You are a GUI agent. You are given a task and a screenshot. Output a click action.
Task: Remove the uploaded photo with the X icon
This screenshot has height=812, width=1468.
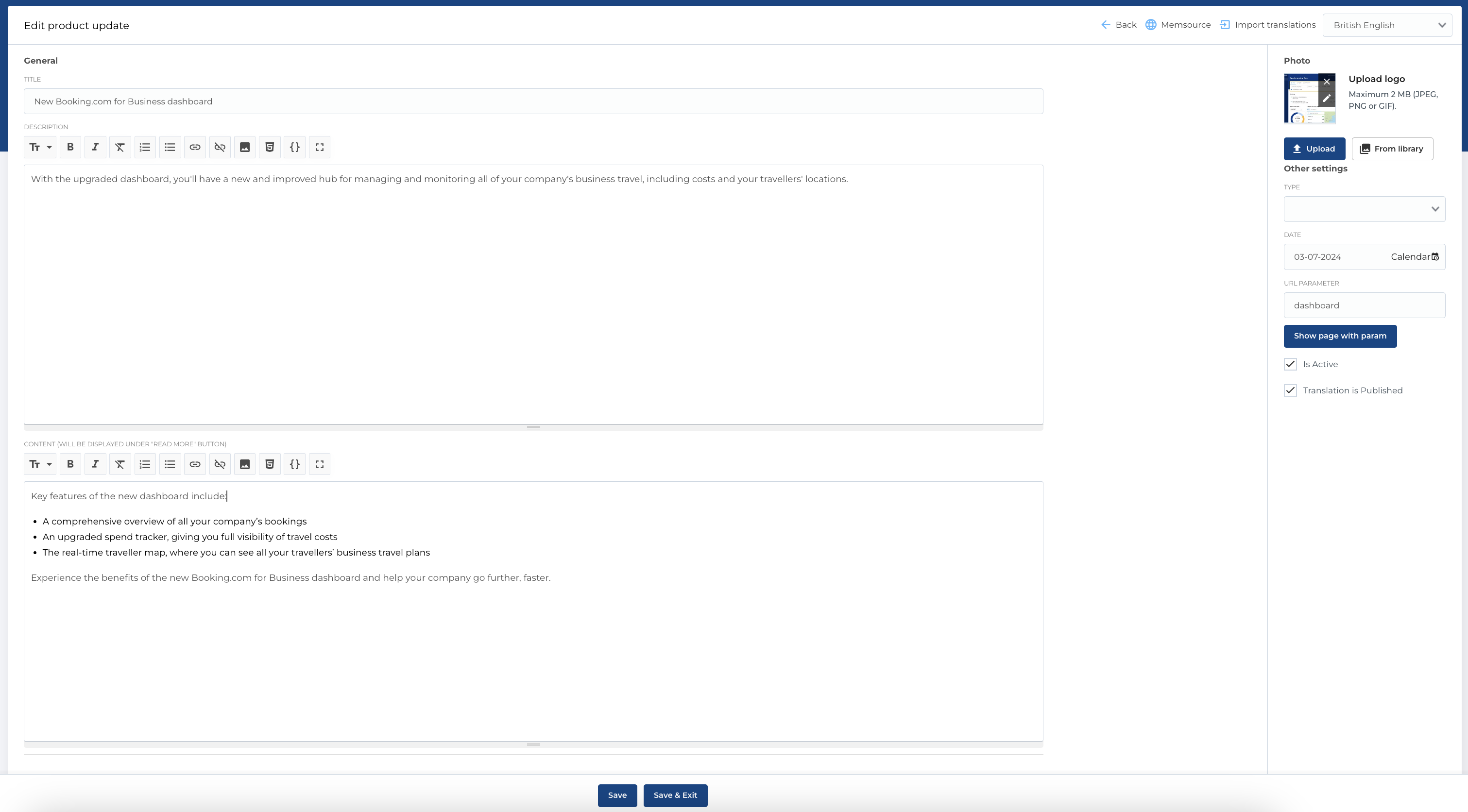[1327, 82]
